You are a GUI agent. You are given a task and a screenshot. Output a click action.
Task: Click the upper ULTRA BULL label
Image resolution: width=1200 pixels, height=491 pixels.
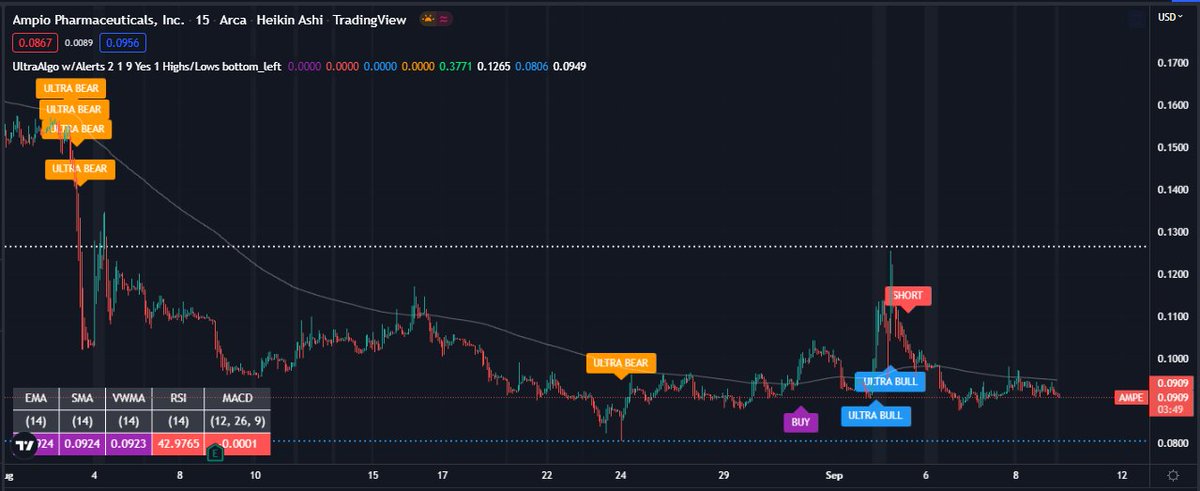click(891, 381)
